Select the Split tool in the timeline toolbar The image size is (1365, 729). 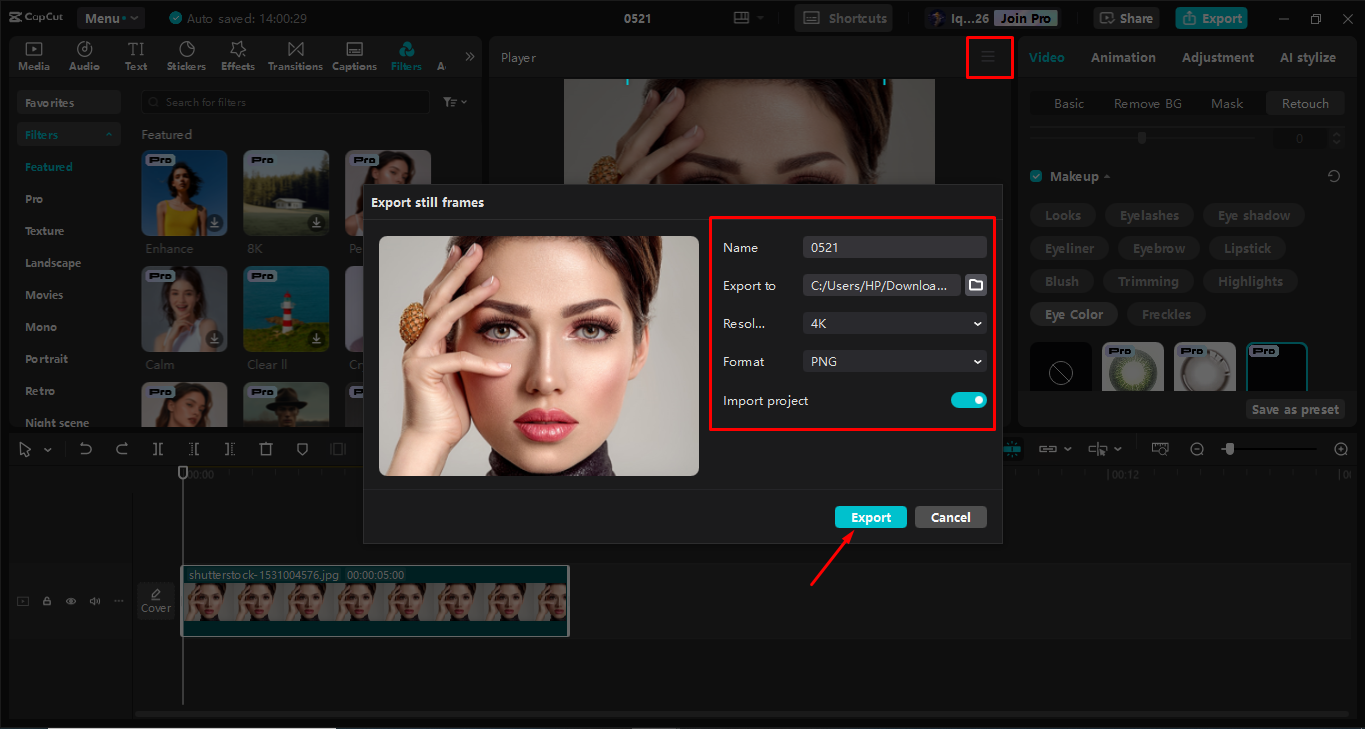(158, 449)
